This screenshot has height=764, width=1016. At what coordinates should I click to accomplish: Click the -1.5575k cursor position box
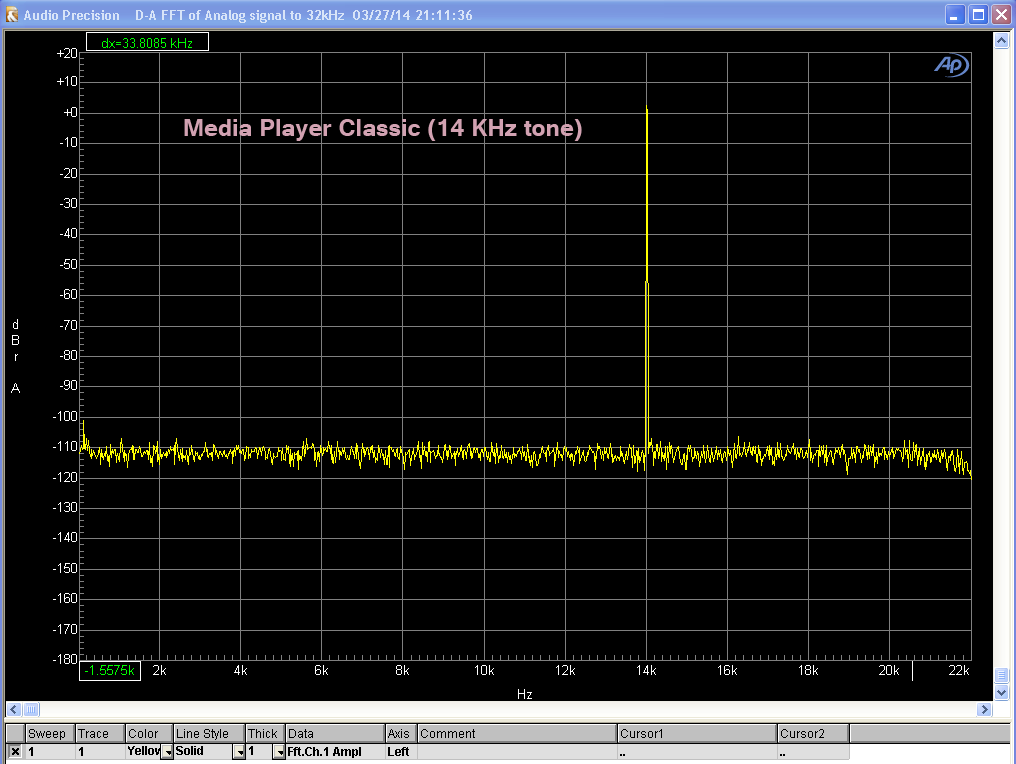111,670
